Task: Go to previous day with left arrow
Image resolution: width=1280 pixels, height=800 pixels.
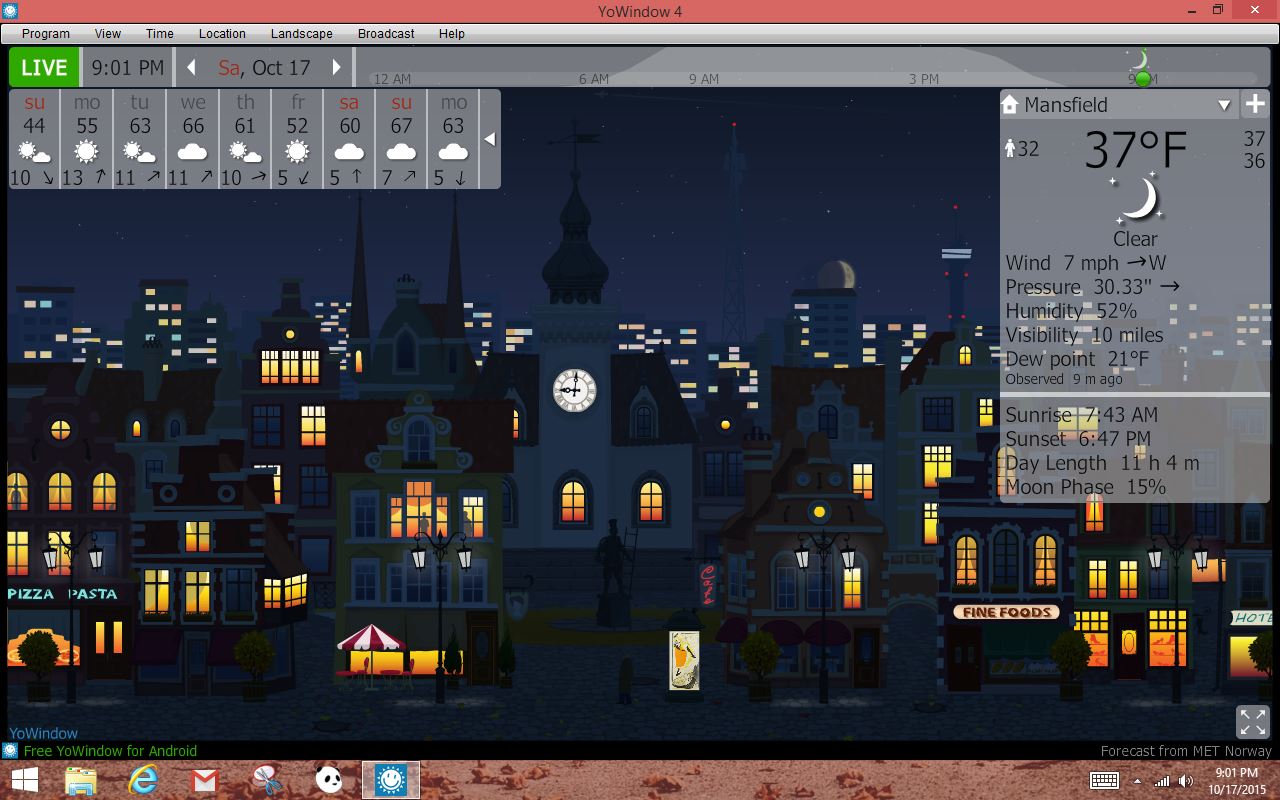Action: tap(191, 68)
